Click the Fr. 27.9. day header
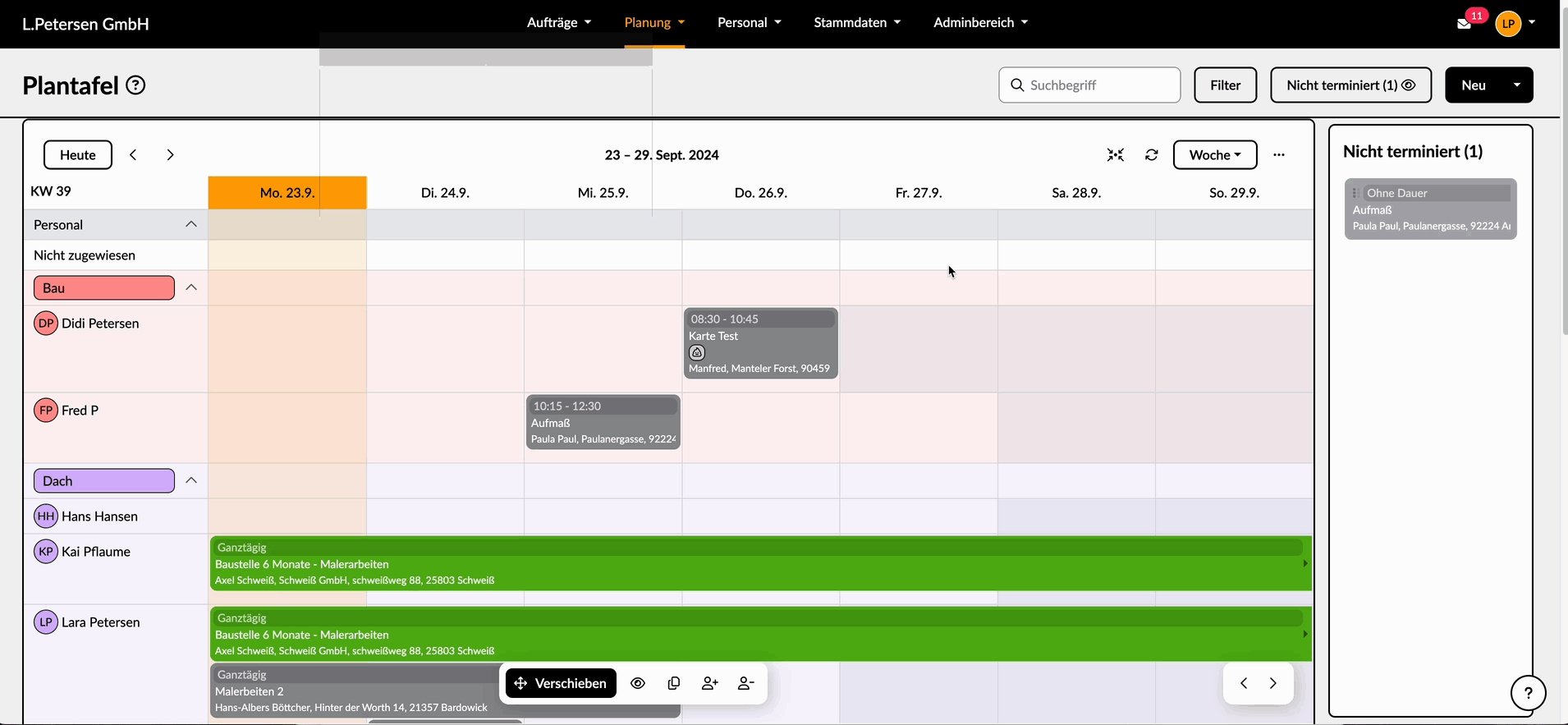 [919, 192]
